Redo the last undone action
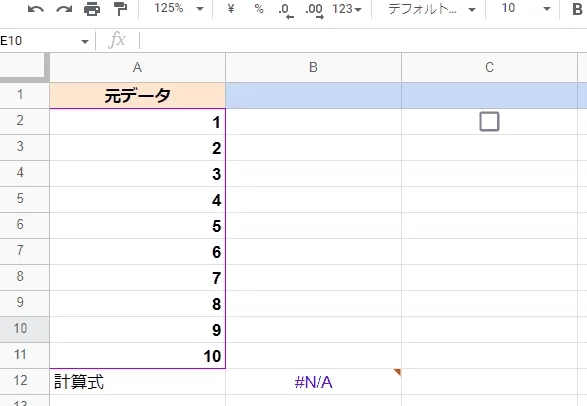587x406 pixels. (64, 9)
